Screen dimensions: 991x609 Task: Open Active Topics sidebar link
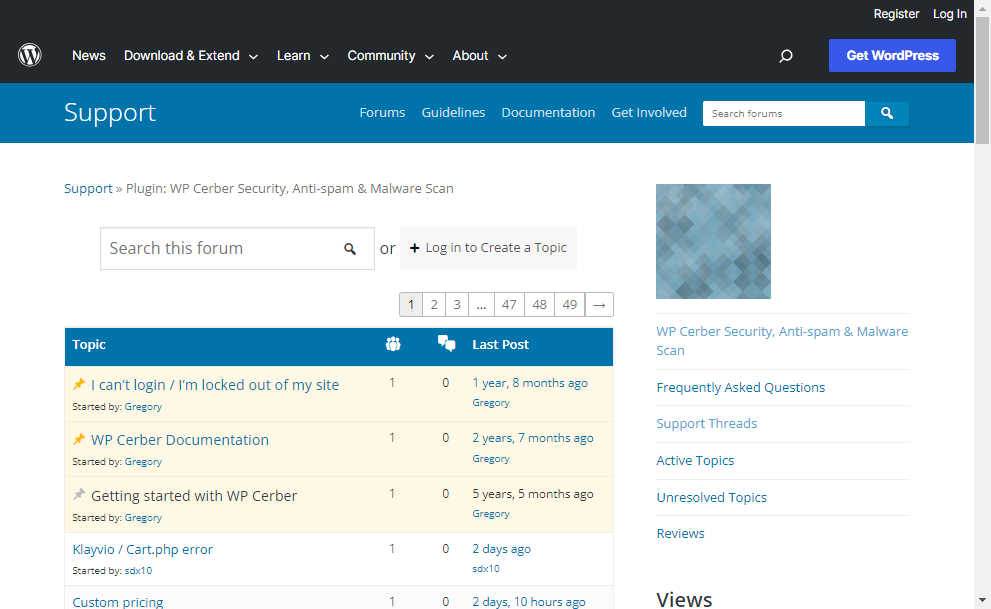[x=695, y=461]
